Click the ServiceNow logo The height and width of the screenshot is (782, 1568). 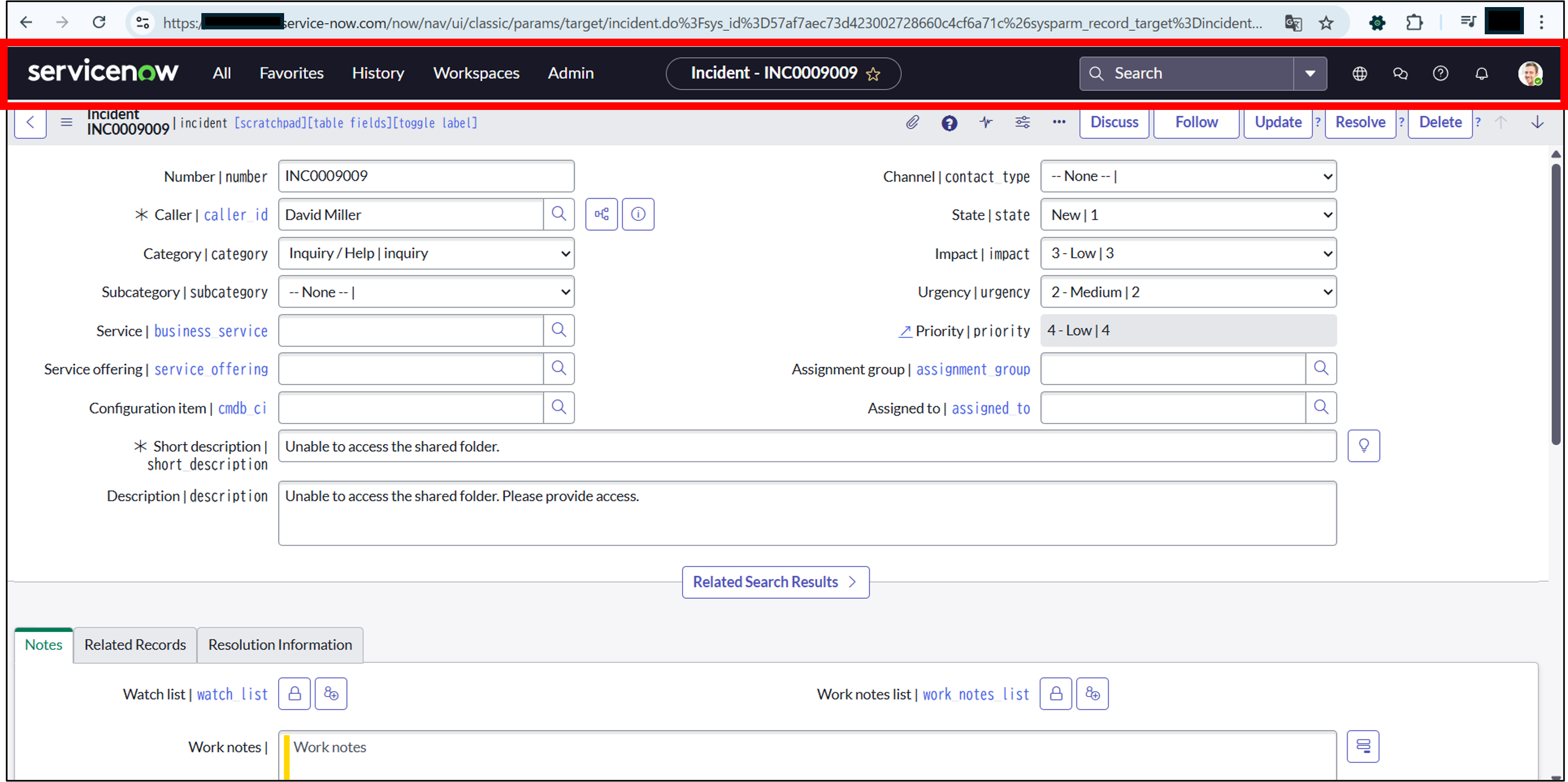click(103, 72)
